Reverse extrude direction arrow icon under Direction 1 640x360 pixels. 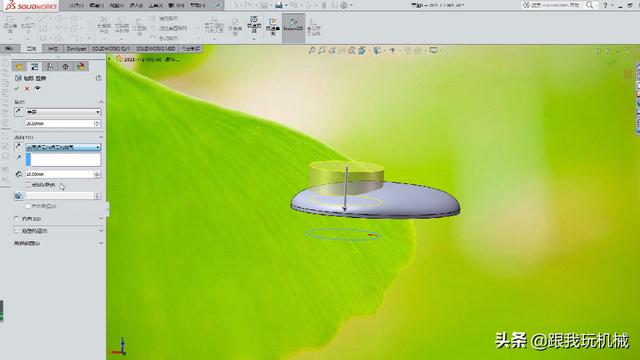coord(18,147)
